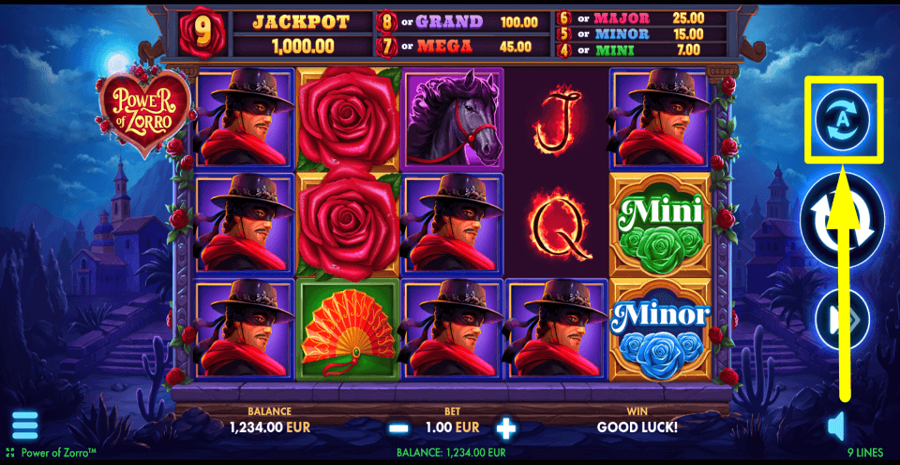900x465 pixels.
Task: Click the JACKPOT 1,000.00 panel
Action: 302,34
